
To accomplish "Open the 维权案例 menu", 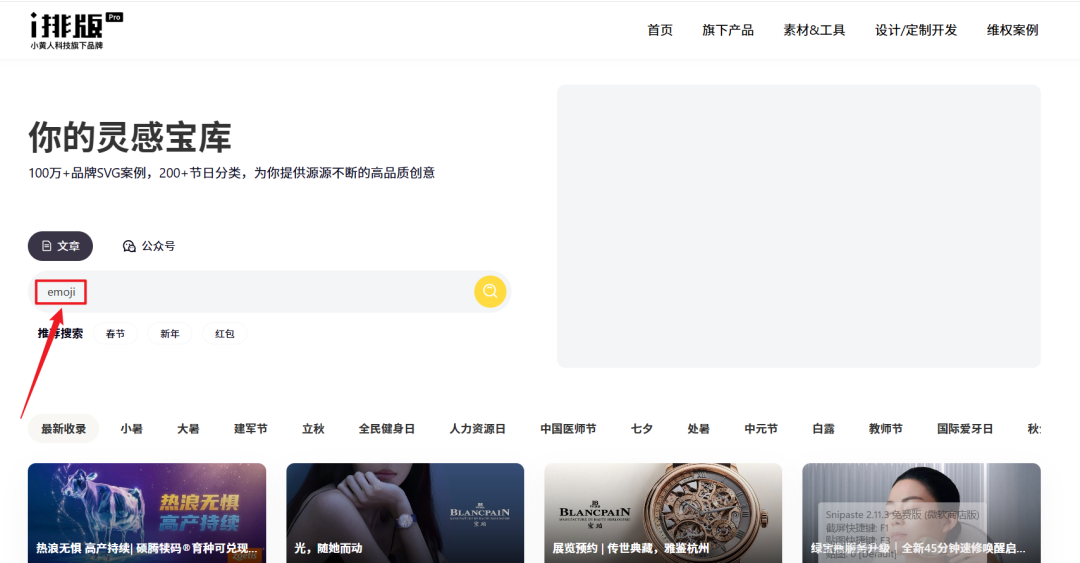I will tap(1012, 30).
